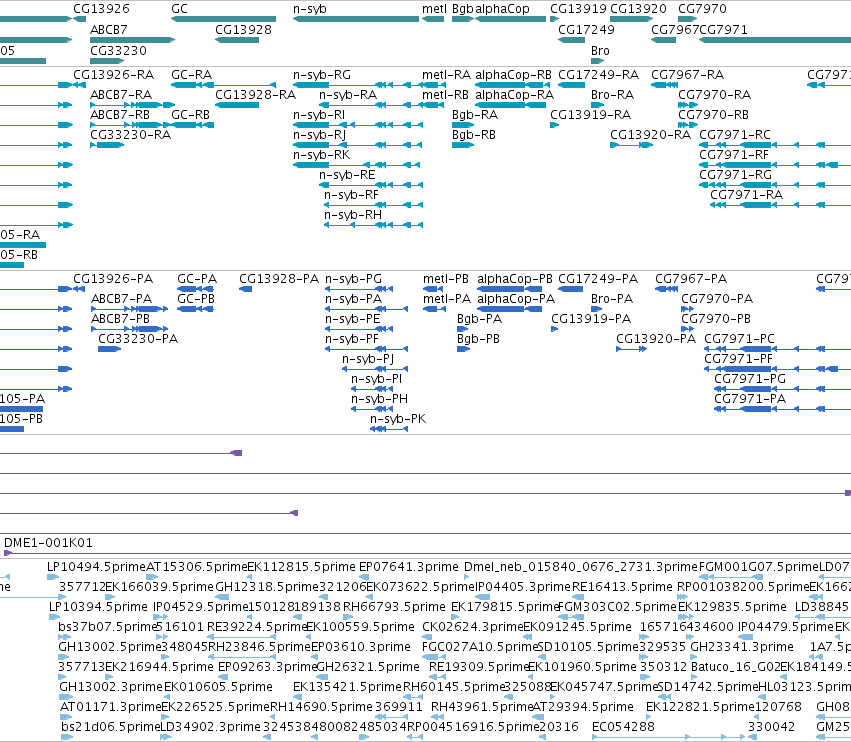
Task: Select protein CG13920-PA
Action: tap(656, 339)
